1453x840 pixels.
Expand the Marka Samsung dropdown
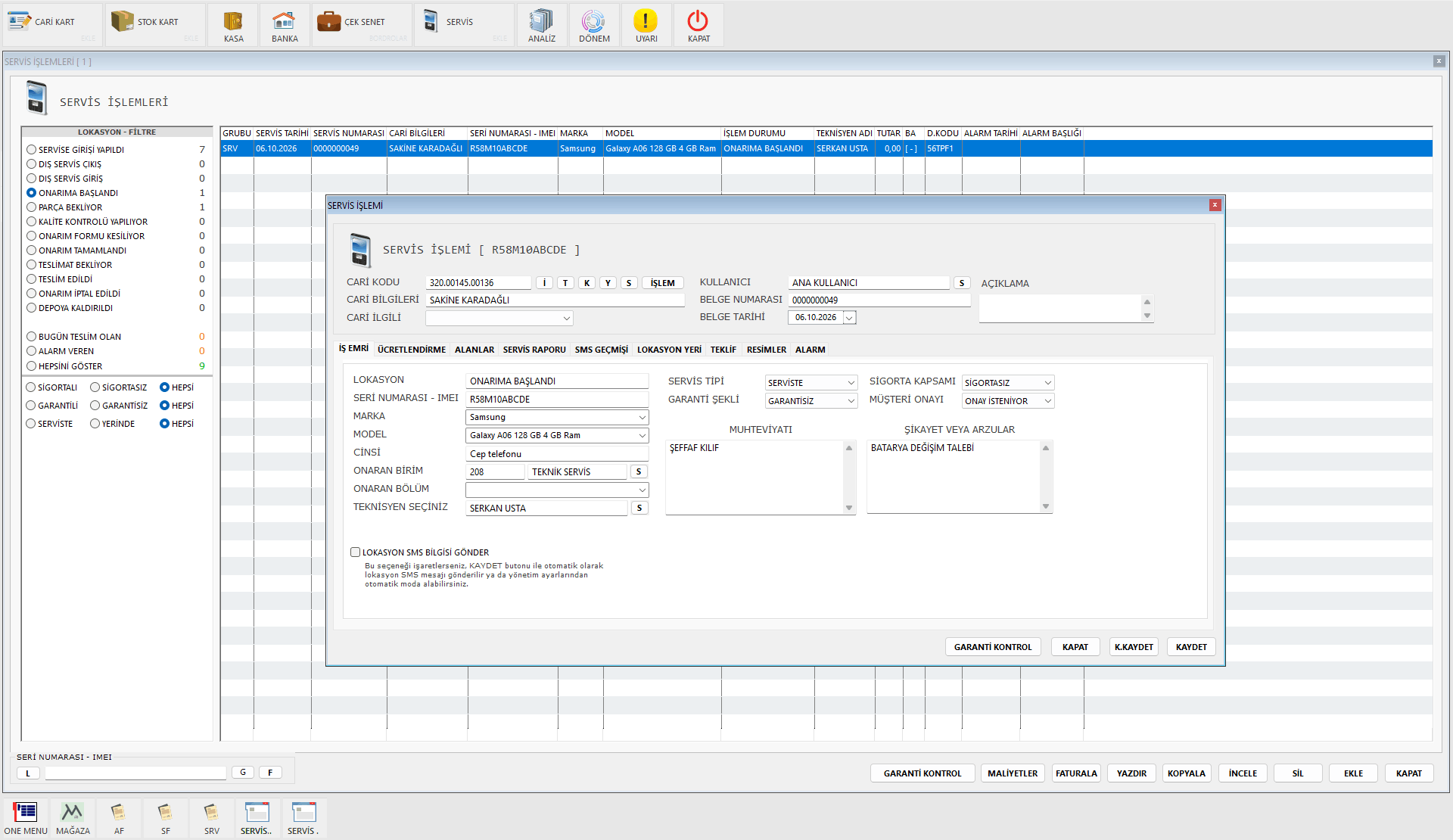(642, 418)
